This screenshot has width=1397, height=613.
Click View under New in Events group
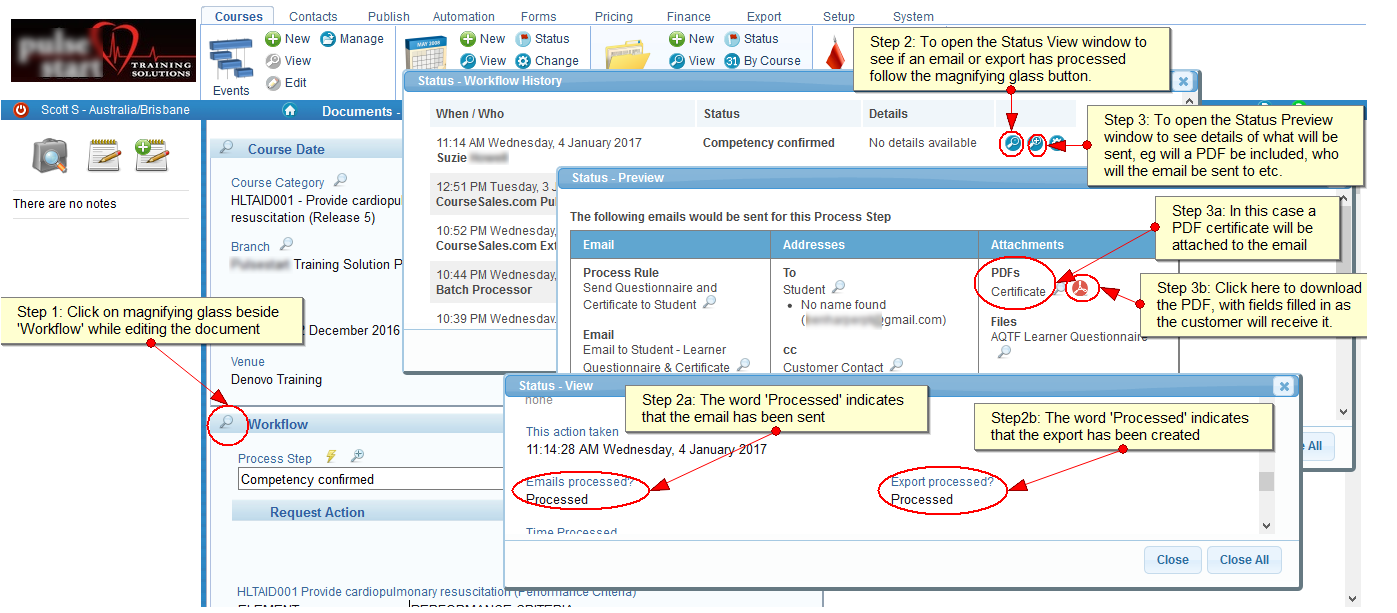point(288,61)
